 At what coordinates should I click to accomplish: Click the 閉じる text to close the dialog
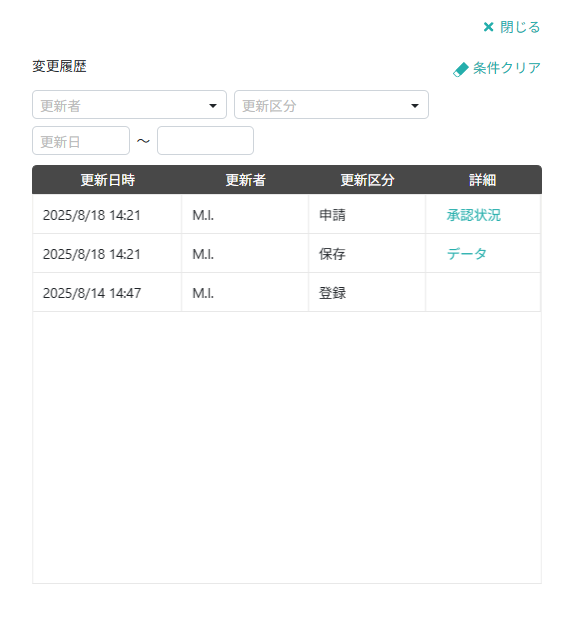(520, 27)
